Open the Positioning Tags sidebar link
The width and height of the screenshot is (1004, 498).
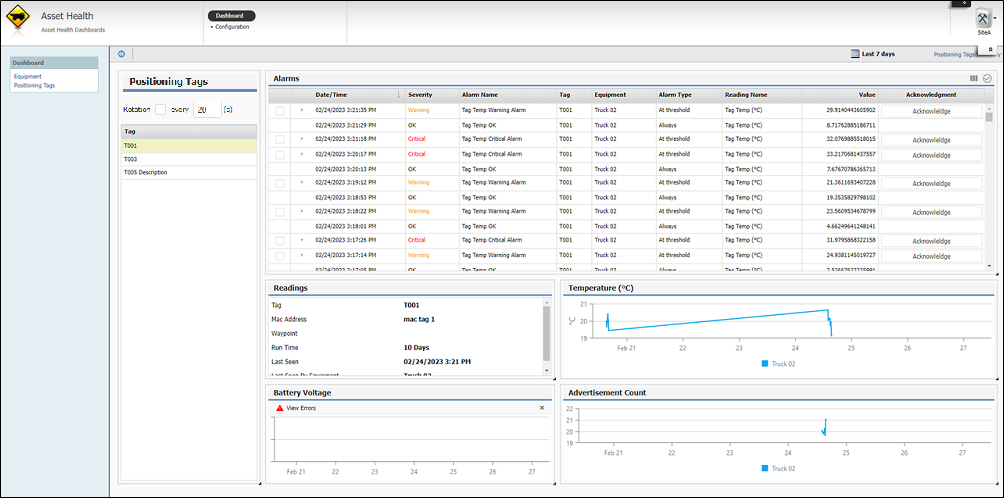click(x=35, y=84)
